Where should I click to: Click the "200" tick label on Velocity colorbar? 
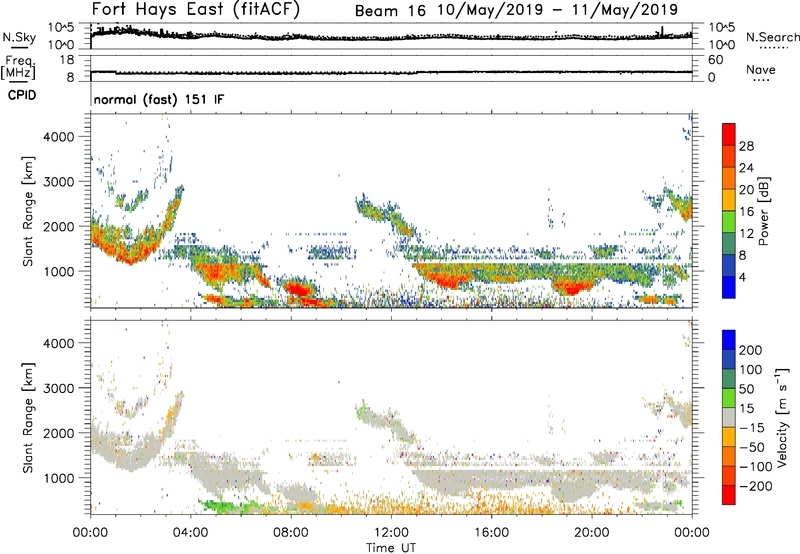(x=751, y=350)
